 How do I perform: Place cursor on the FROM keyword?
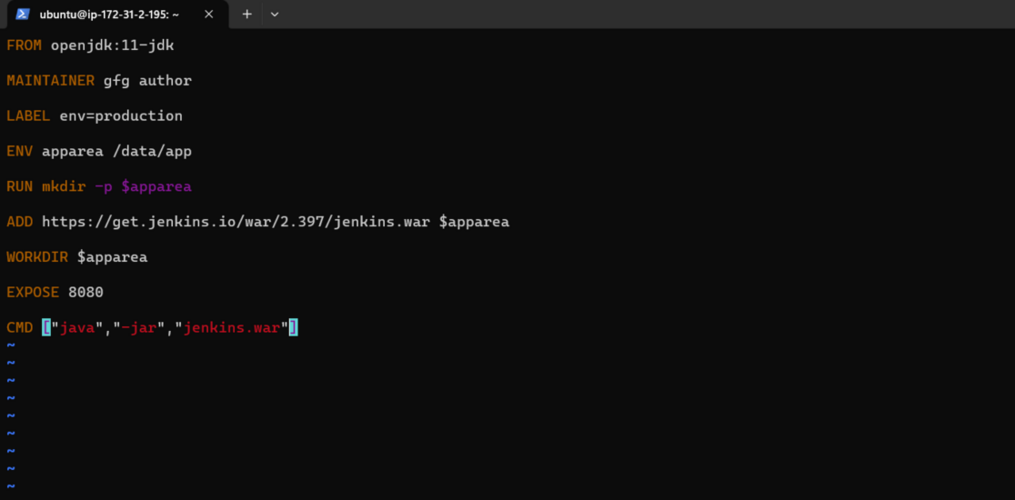point(24,45)
